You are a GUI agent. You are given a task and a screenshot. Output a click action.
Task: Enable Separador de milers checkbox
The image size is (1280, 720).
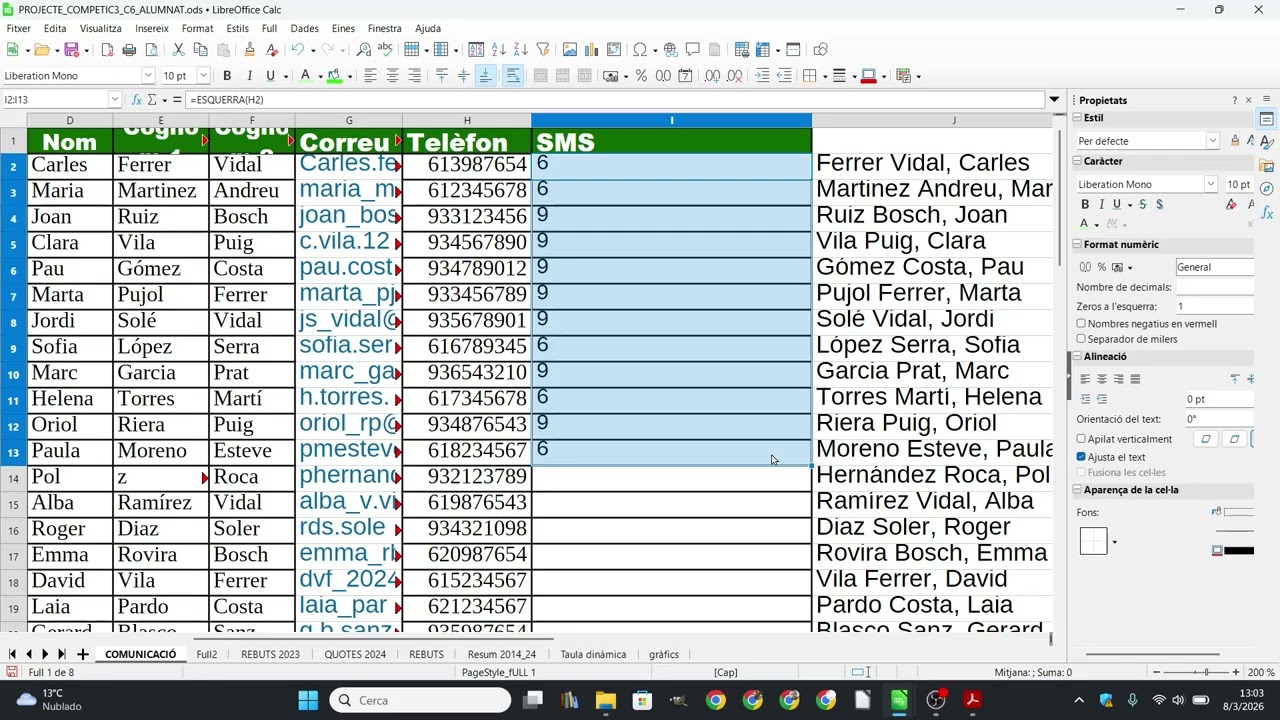tap(1081, 339)
